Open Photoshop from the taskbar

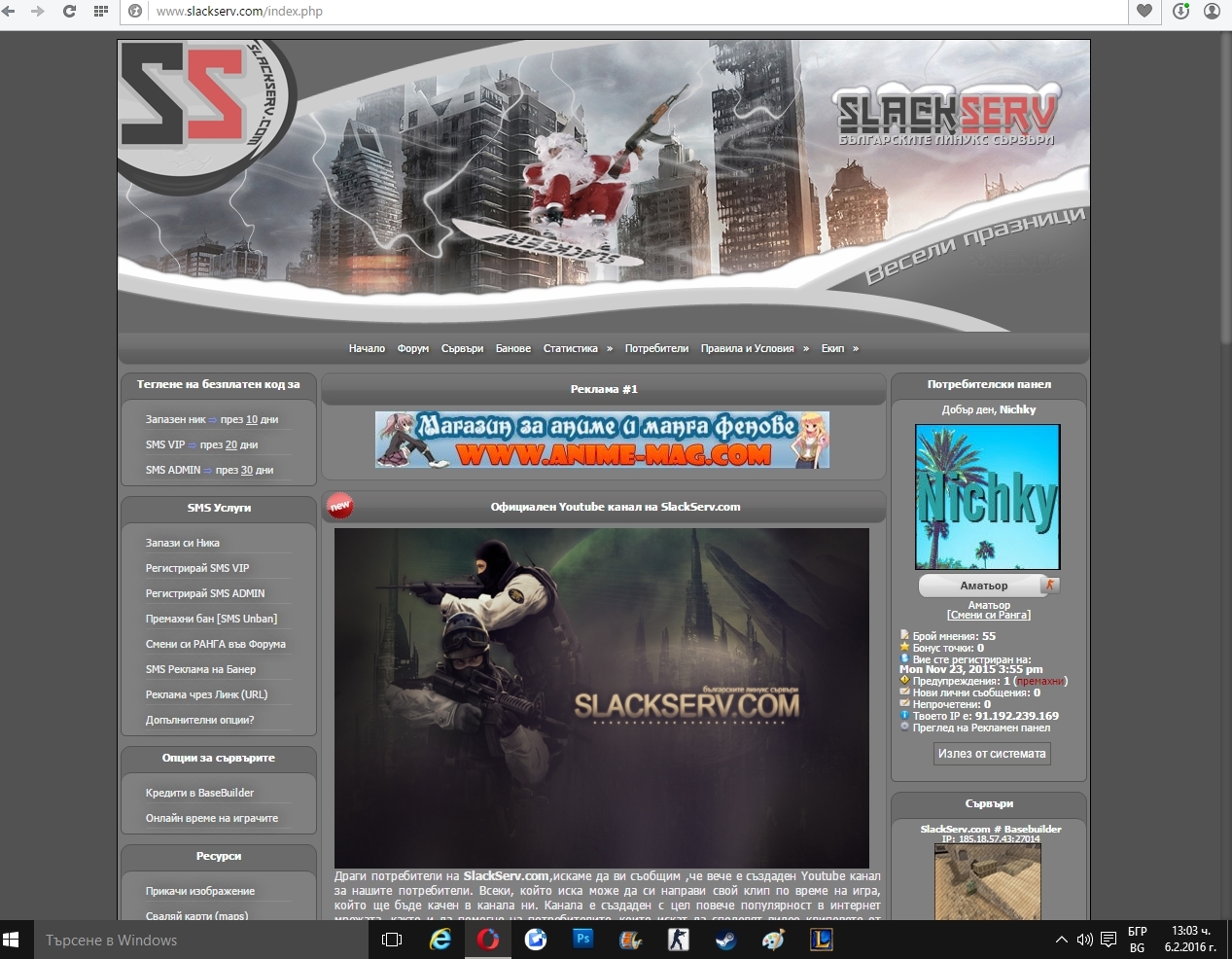(583, 940)
